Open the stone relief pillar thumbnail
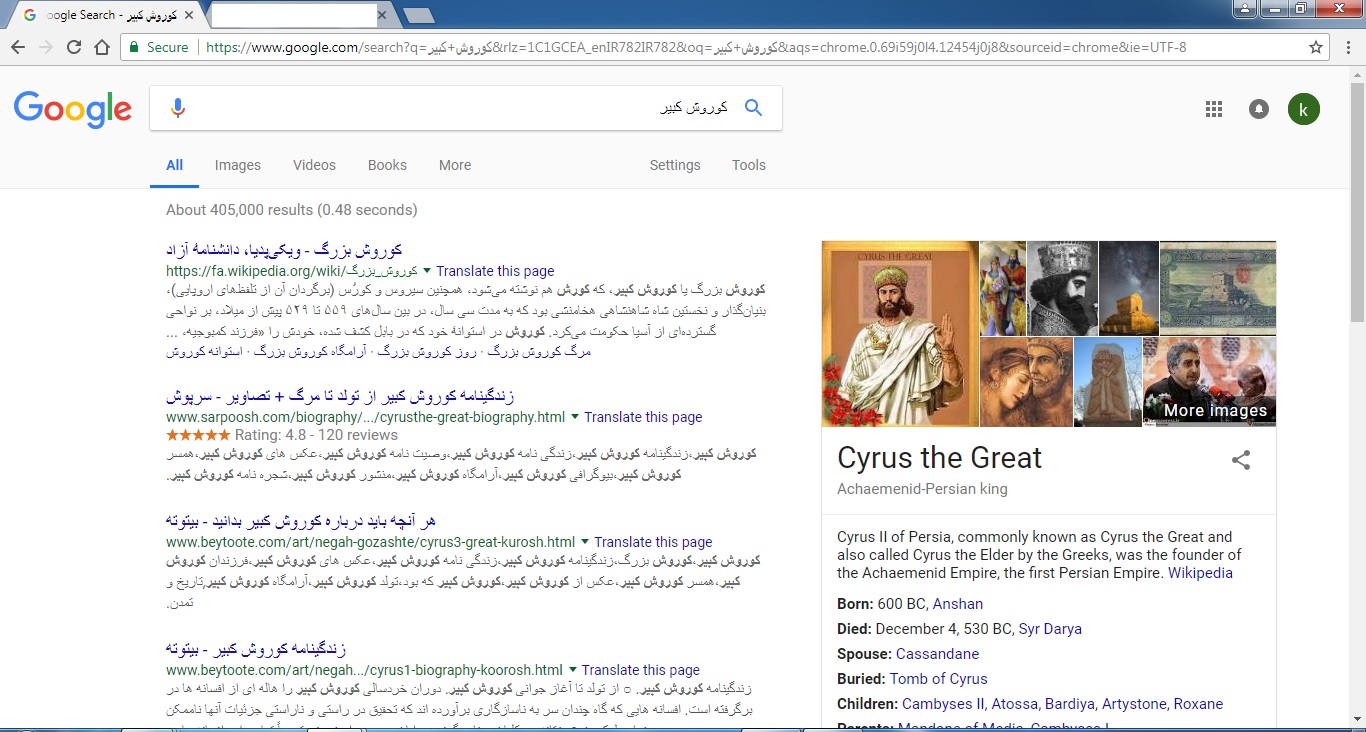The height and width of the screenshot is (732, 1366). [x=1108, y=382]
